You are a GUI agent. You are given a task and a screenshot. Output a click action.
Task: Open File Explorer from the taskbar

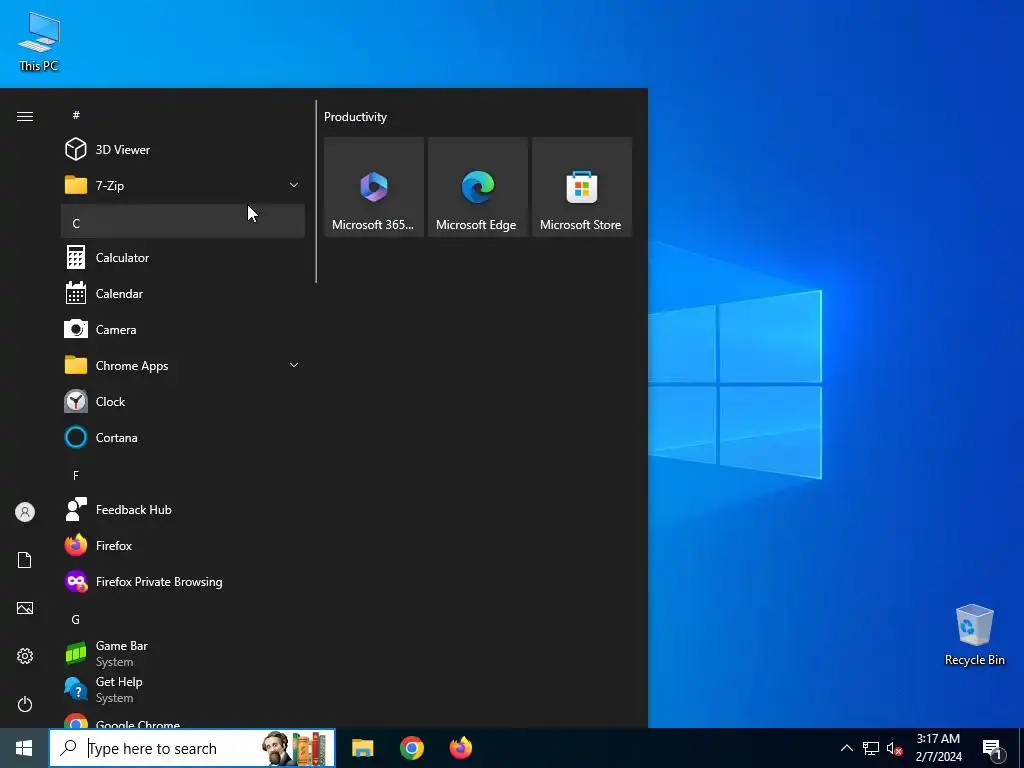(x=362, y=748)
